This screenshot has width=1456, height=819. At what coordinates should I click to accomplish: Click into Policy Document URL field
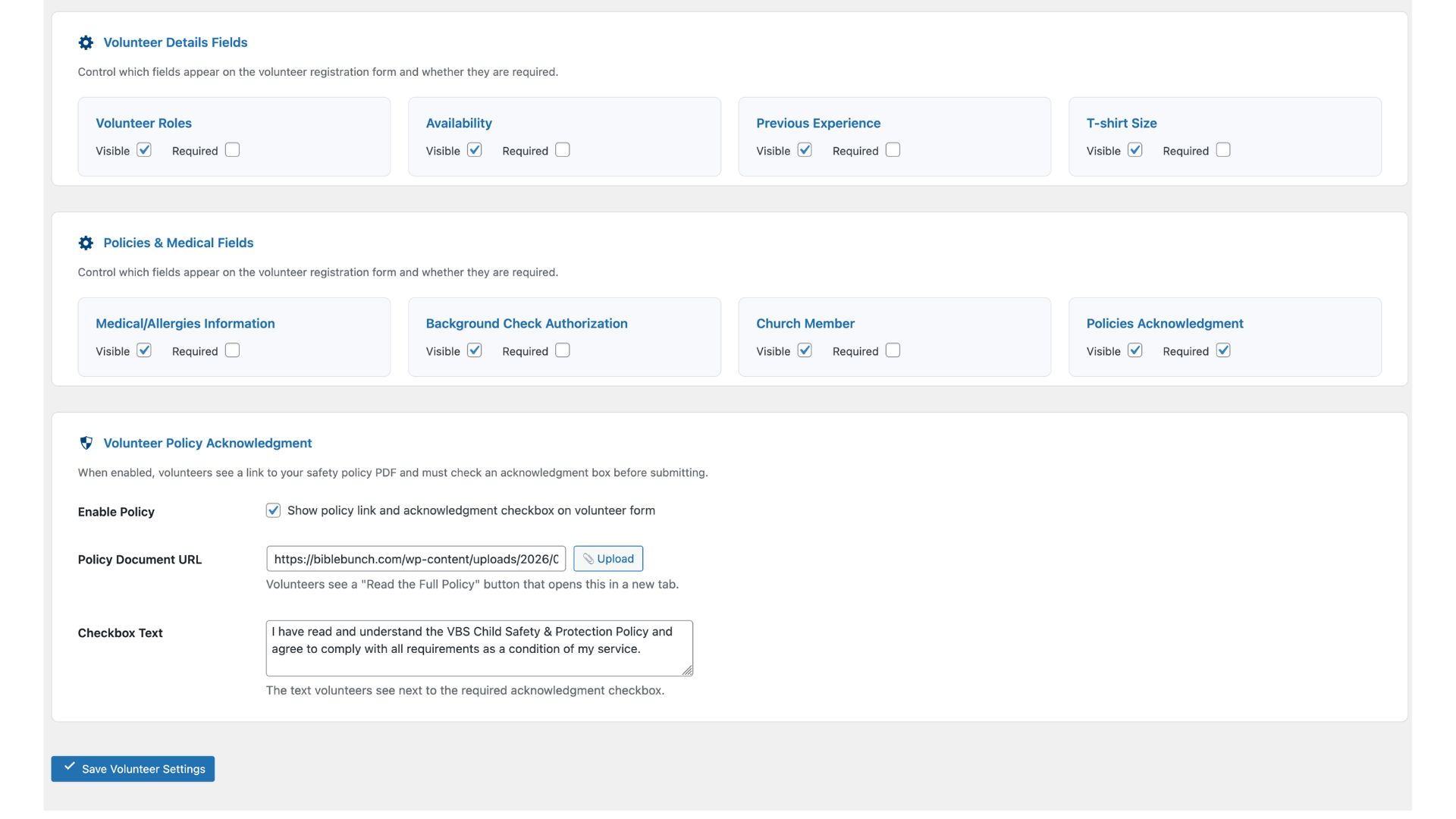point(416,559)
